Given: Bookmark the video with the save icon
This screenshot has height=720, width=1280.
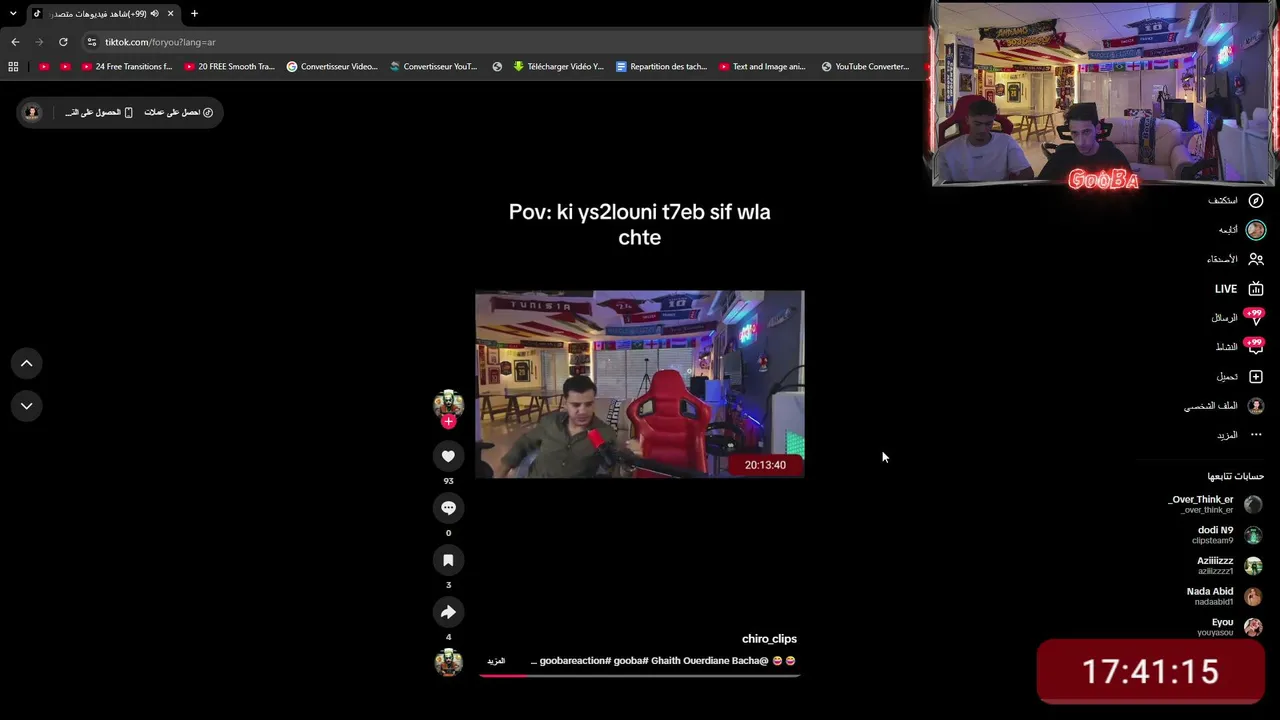Looking at the screenshot, I should coord(448,560).
